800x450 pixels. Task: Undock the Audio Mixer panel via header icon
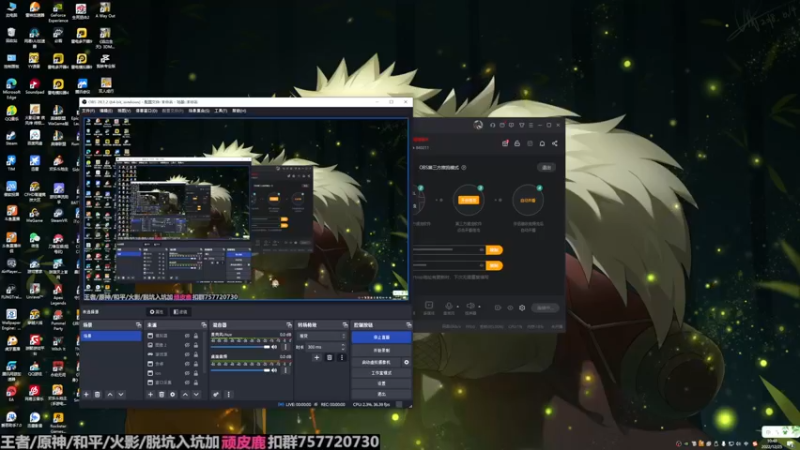coord(289,325)
